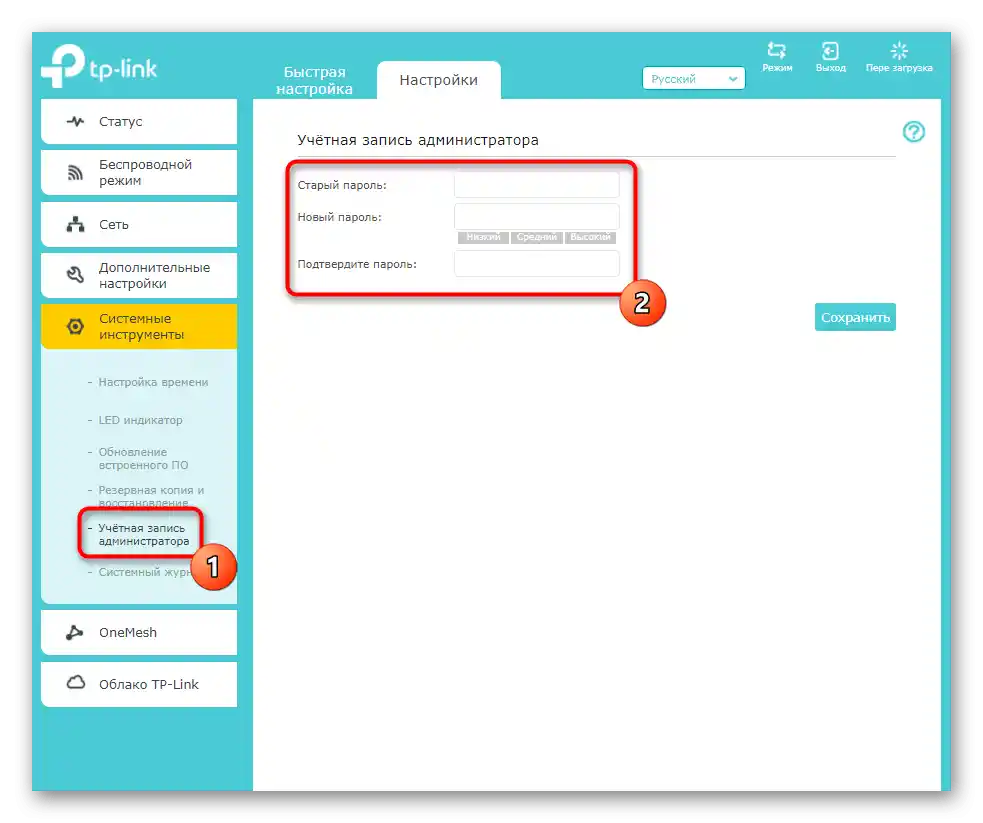This screenshot has height=823, width=983.
Task: Select Учётная запись администратора submenu item
Action: tap(144, 535)
